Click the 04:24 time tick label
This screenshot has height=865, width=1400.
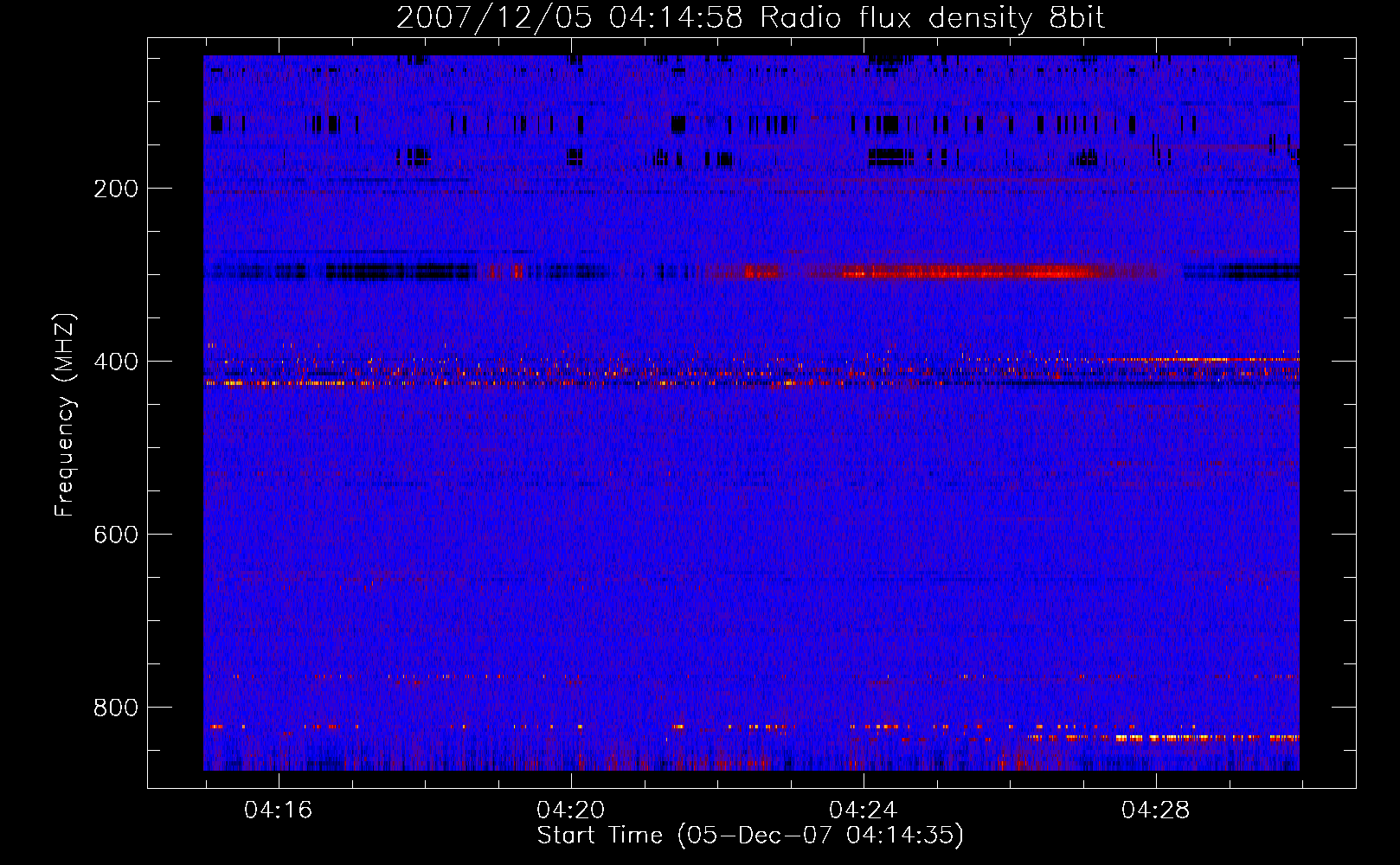863,811
